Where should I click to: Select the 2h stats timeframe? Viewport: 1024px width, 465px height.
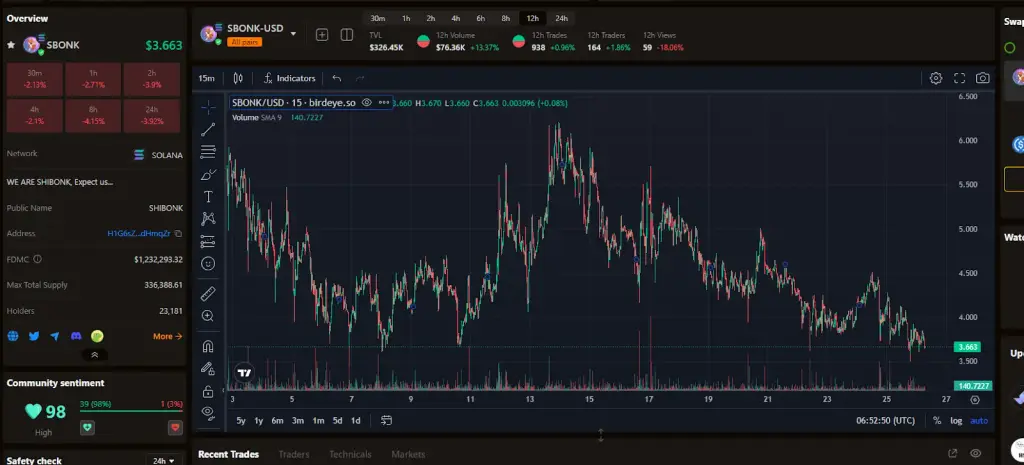coord(431,18)
